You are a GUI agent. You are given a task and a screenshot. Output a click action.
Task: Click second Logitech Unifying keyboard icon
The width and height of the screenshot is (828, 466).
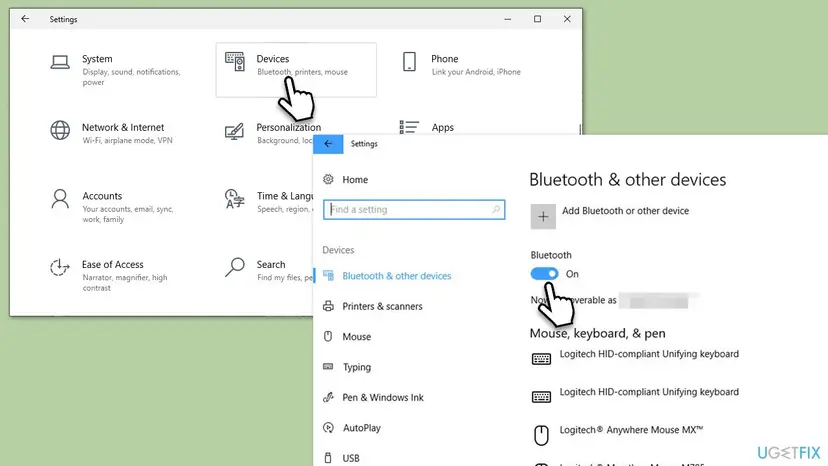(541, 397)
